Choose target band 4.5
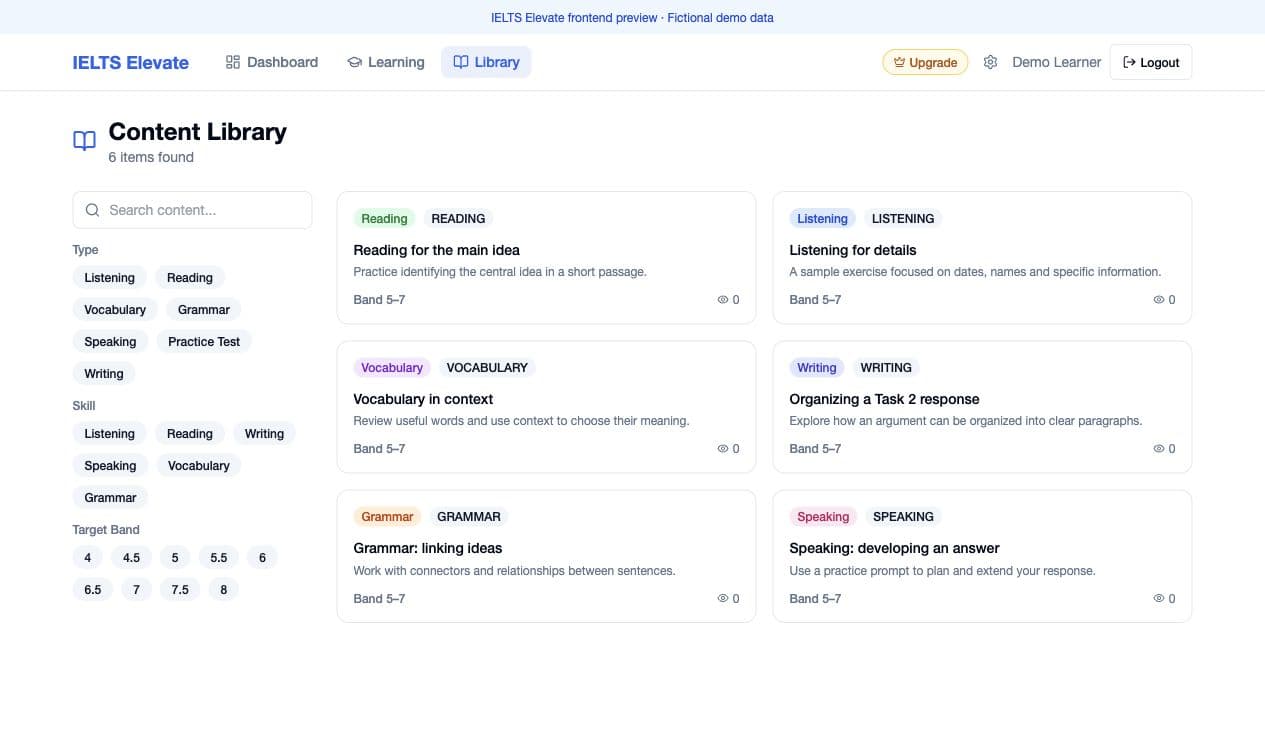This screenshot has width=1265, height=754. 131,558
